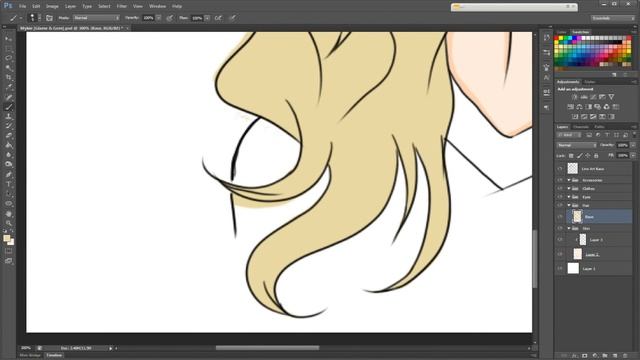The height and width of the screenshot is (360, 640).
Task: Select the Move tool
Action: pos(9,38)
